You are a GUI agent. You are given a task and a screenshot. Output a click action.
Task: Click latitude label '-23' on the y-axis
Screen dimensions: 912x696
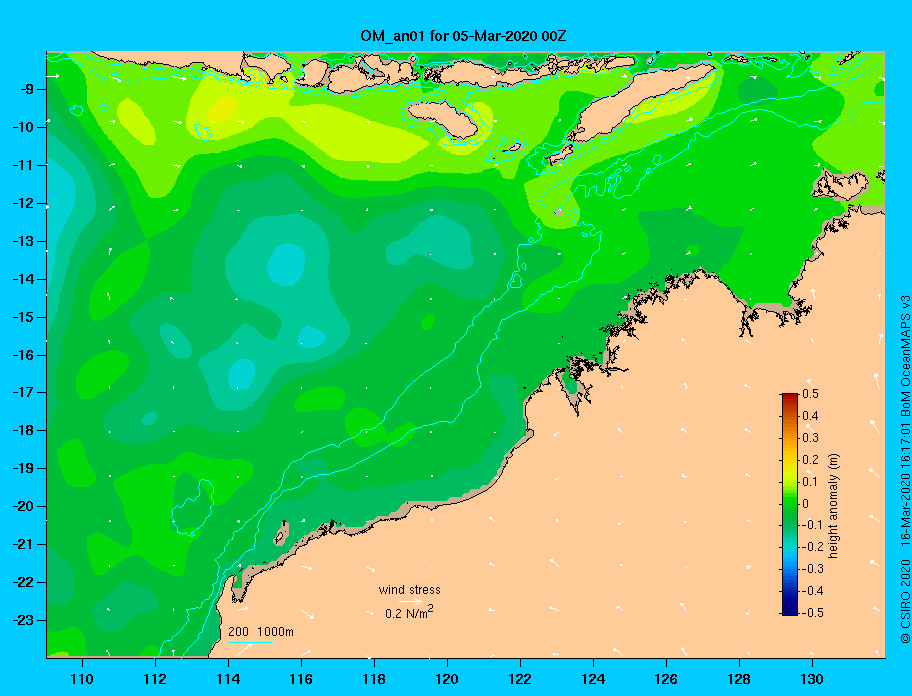tap(23, 620)
